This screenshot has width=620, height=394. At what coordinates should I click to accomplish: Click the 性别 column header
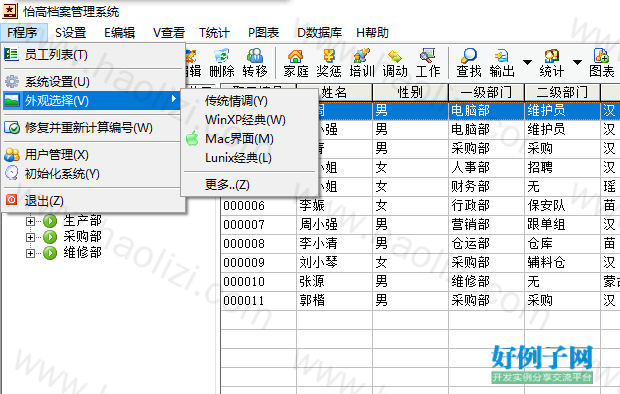[x=410, y=92]
